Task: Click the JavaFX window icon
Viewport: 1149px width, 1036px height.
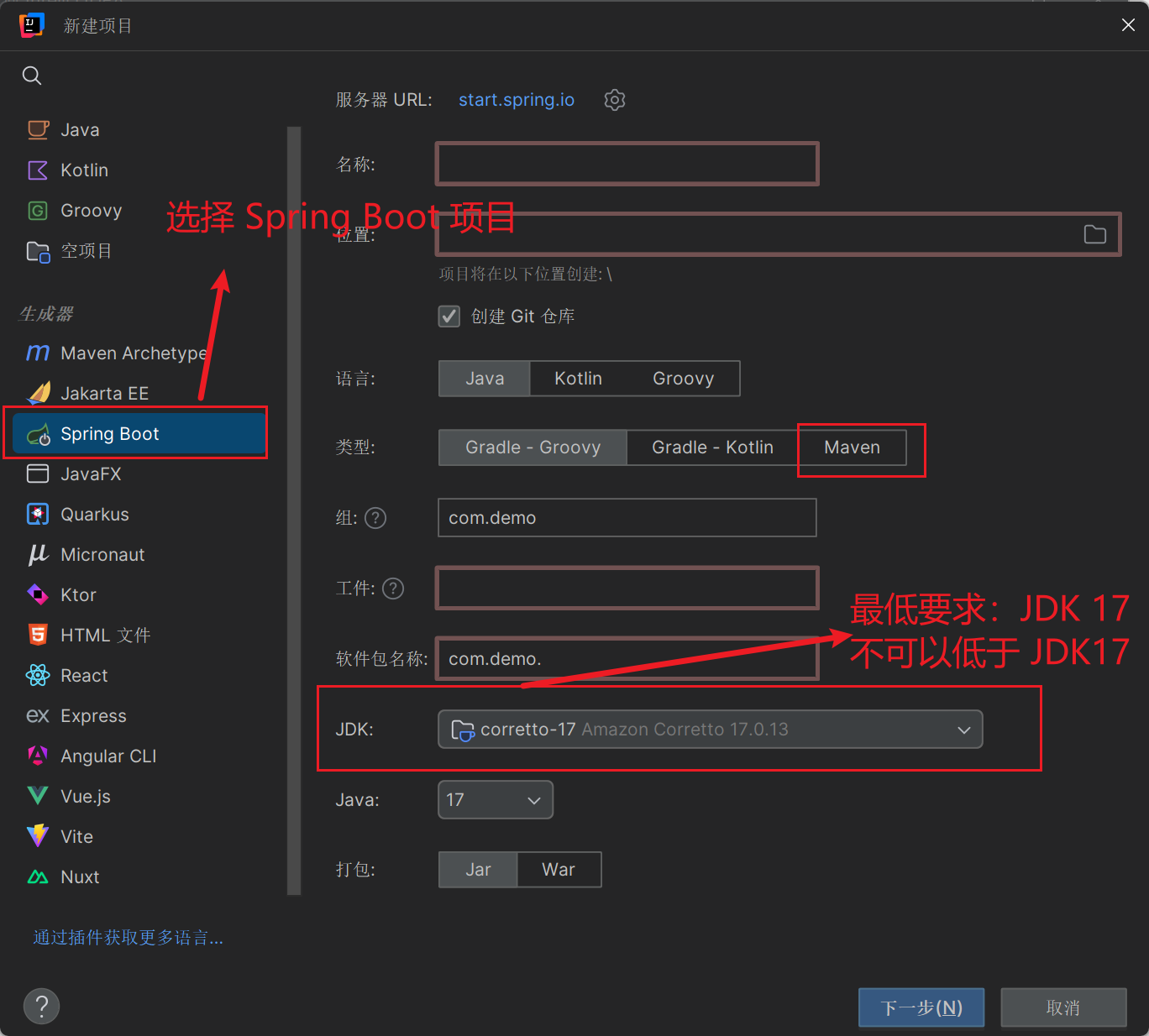Action: 38,474
